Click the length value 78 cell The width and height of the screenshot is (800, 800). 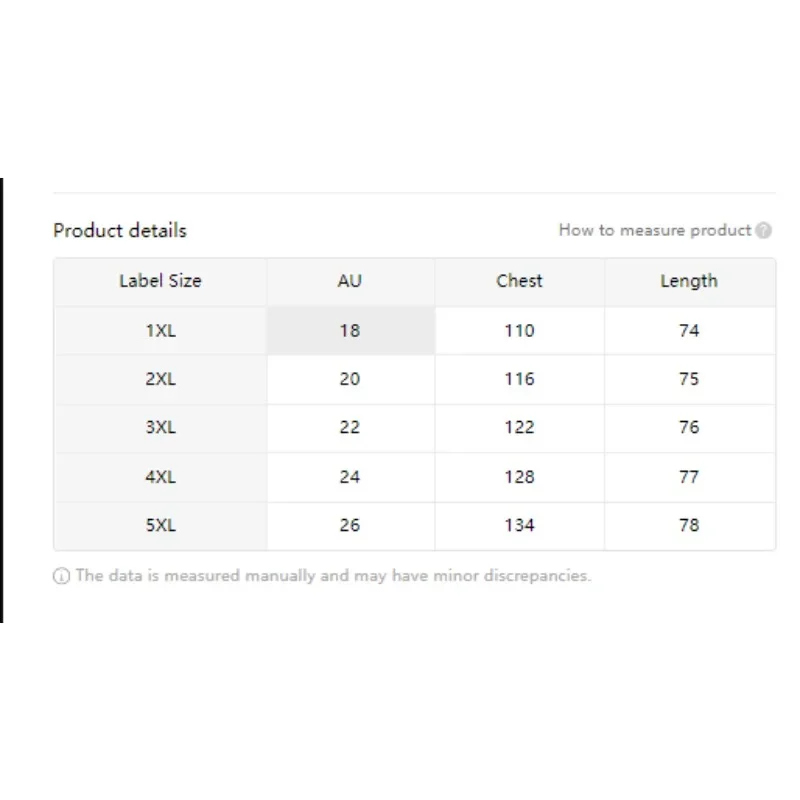tap(689, 526)
